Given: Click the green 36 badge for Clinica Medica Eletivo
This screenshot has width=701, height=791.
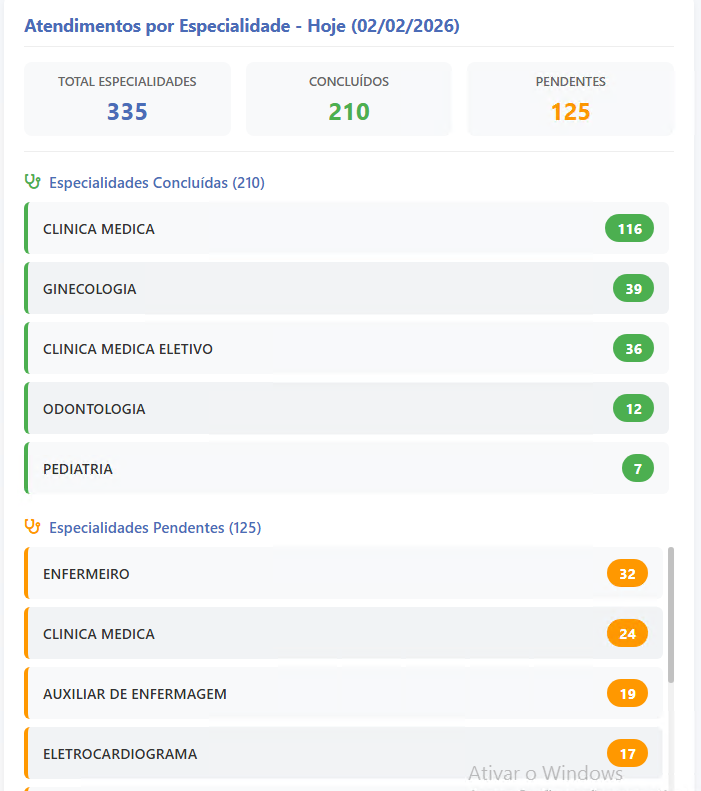Looking at the screenshot, I should coord(633,349).
